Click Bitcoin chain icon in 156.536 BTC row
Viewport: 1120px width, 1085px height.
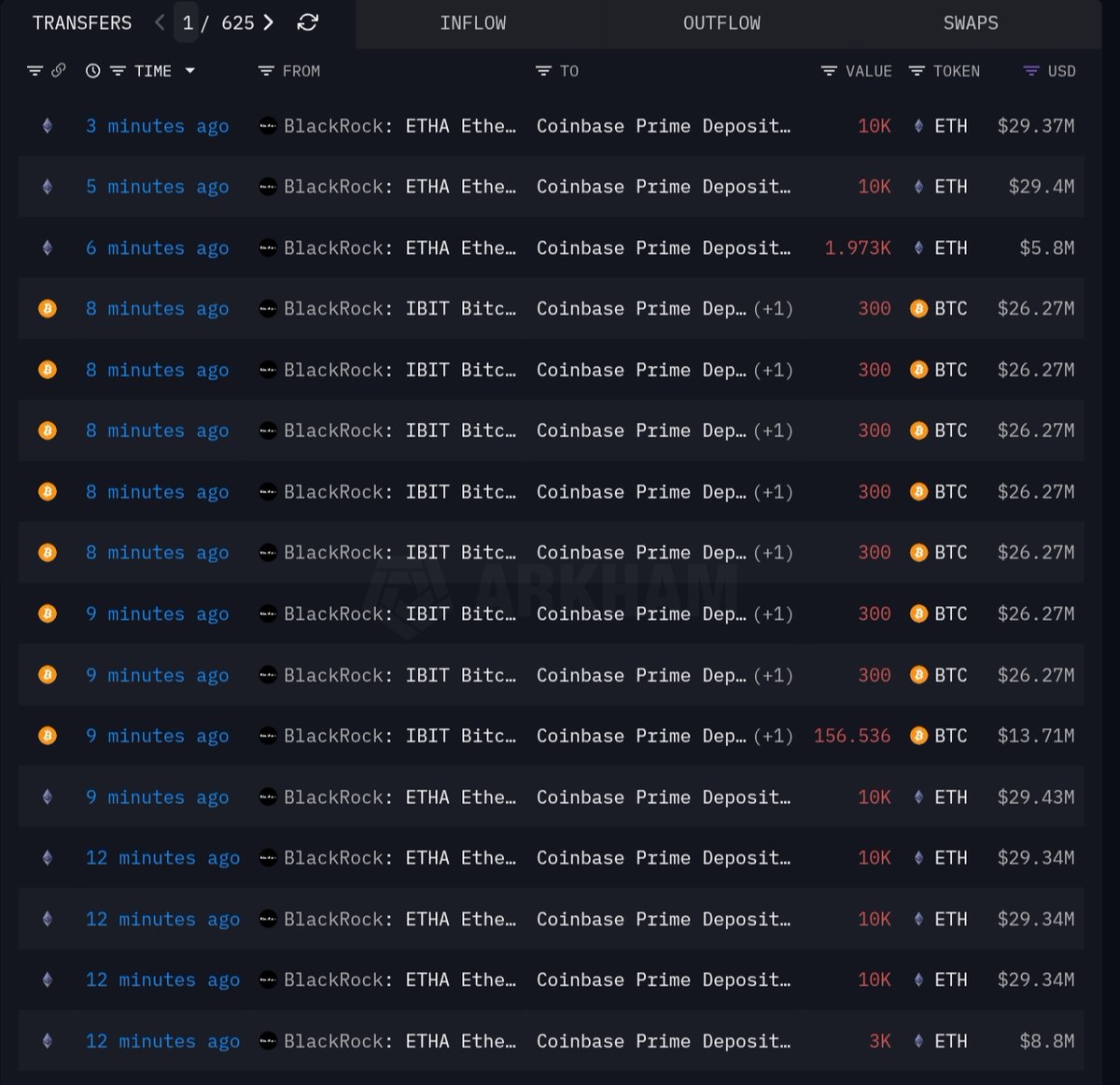coord(48,736)
